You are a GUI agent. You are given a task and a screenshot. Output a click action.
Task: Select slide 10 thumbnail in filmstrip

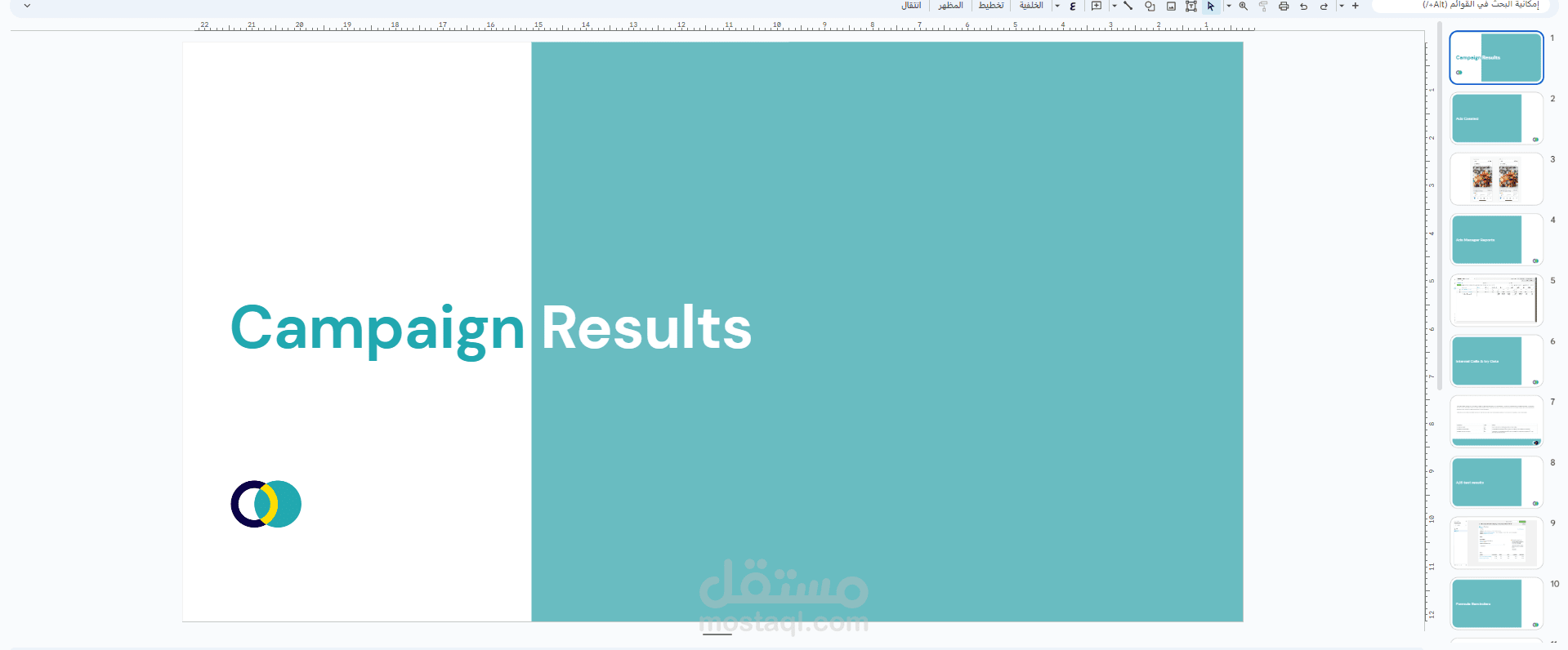click(x=1496, y=603)
